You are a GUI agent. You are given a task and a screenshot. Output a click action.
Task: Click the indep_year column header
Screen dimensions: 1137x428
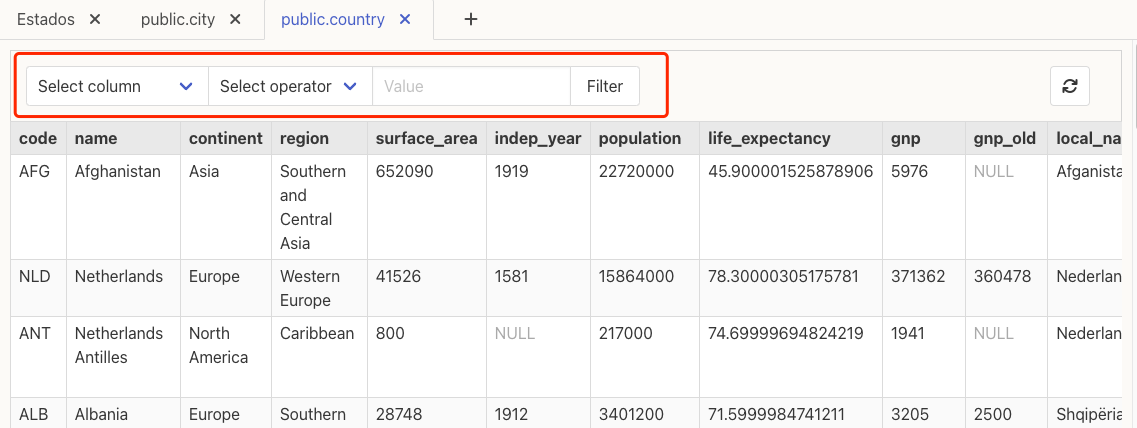(538, 138)
